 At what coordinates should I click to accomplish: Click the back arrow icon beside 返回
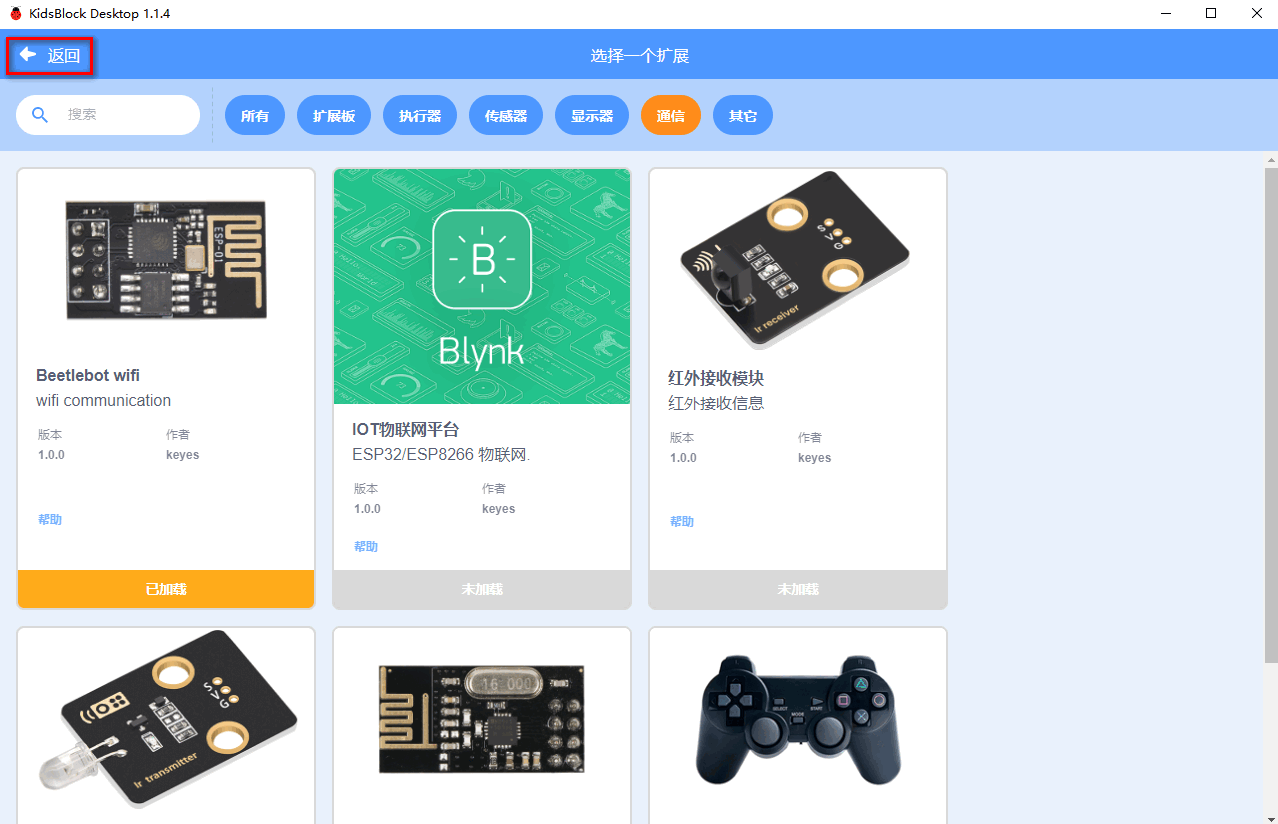pyautogui.click(x=28, y=55)
